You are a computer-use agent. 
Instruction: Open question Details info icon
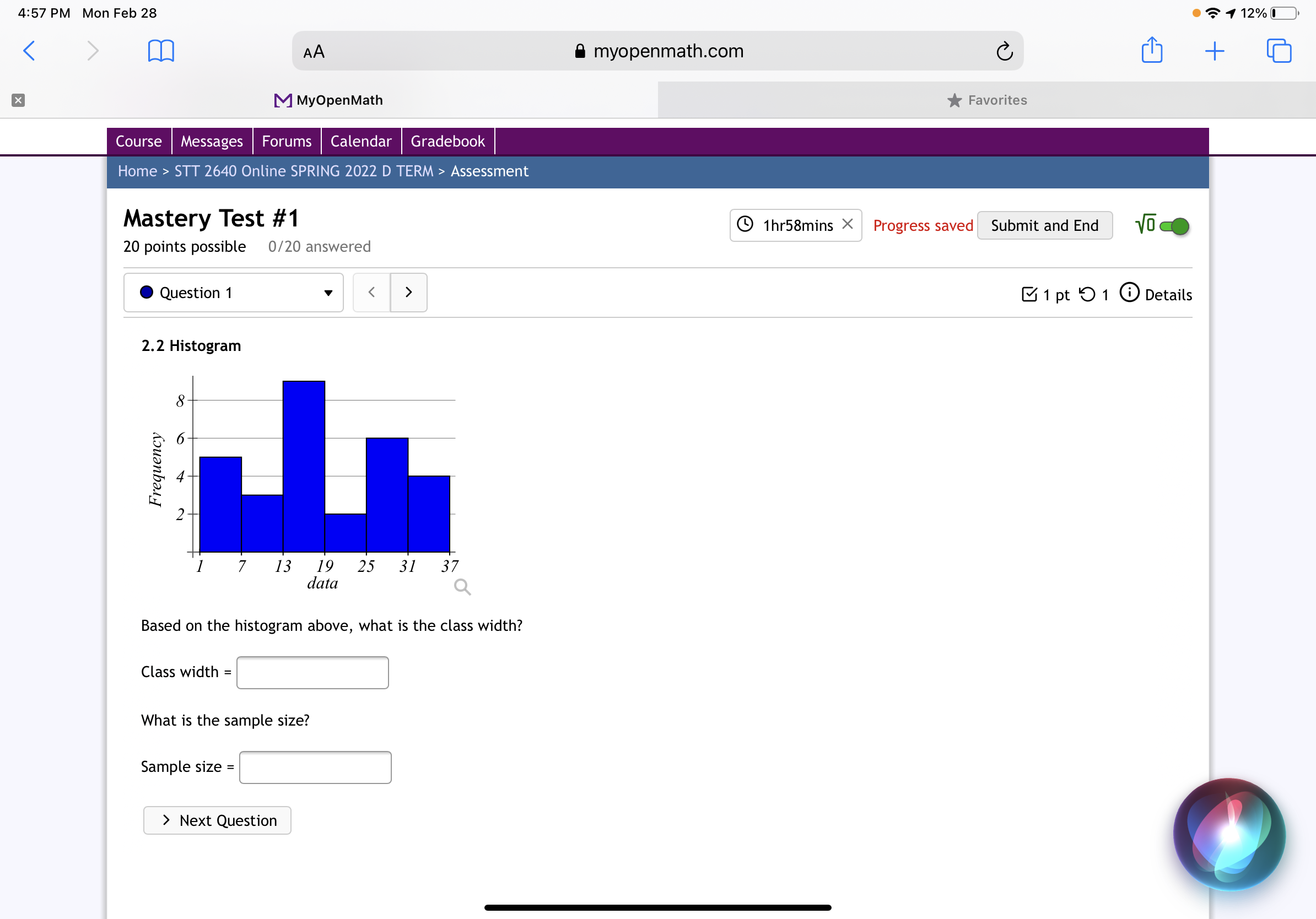[1129, 293]
